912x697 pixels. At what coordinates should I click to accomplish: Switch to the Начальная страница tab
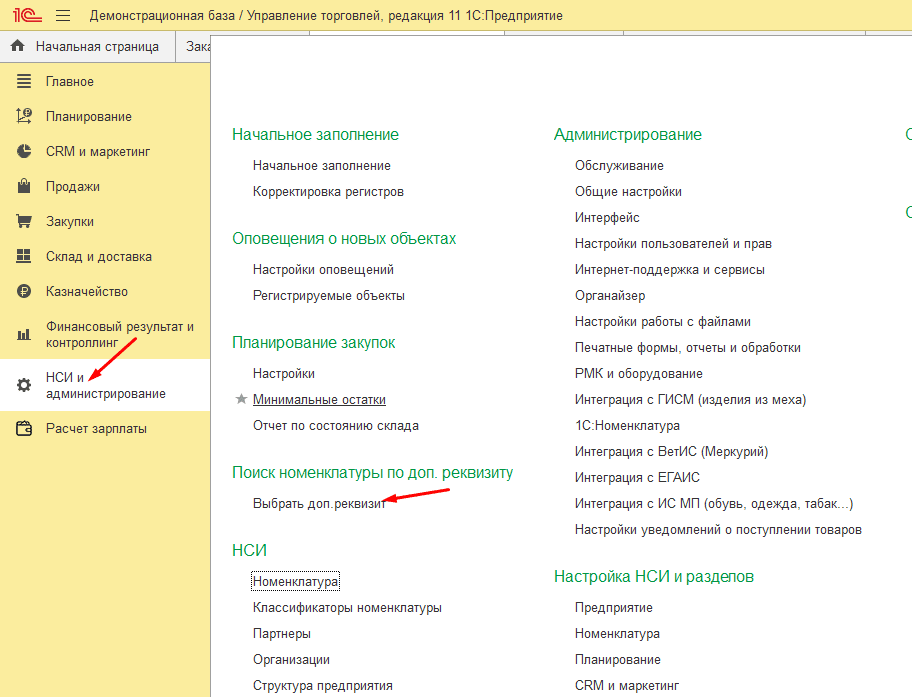97,46
